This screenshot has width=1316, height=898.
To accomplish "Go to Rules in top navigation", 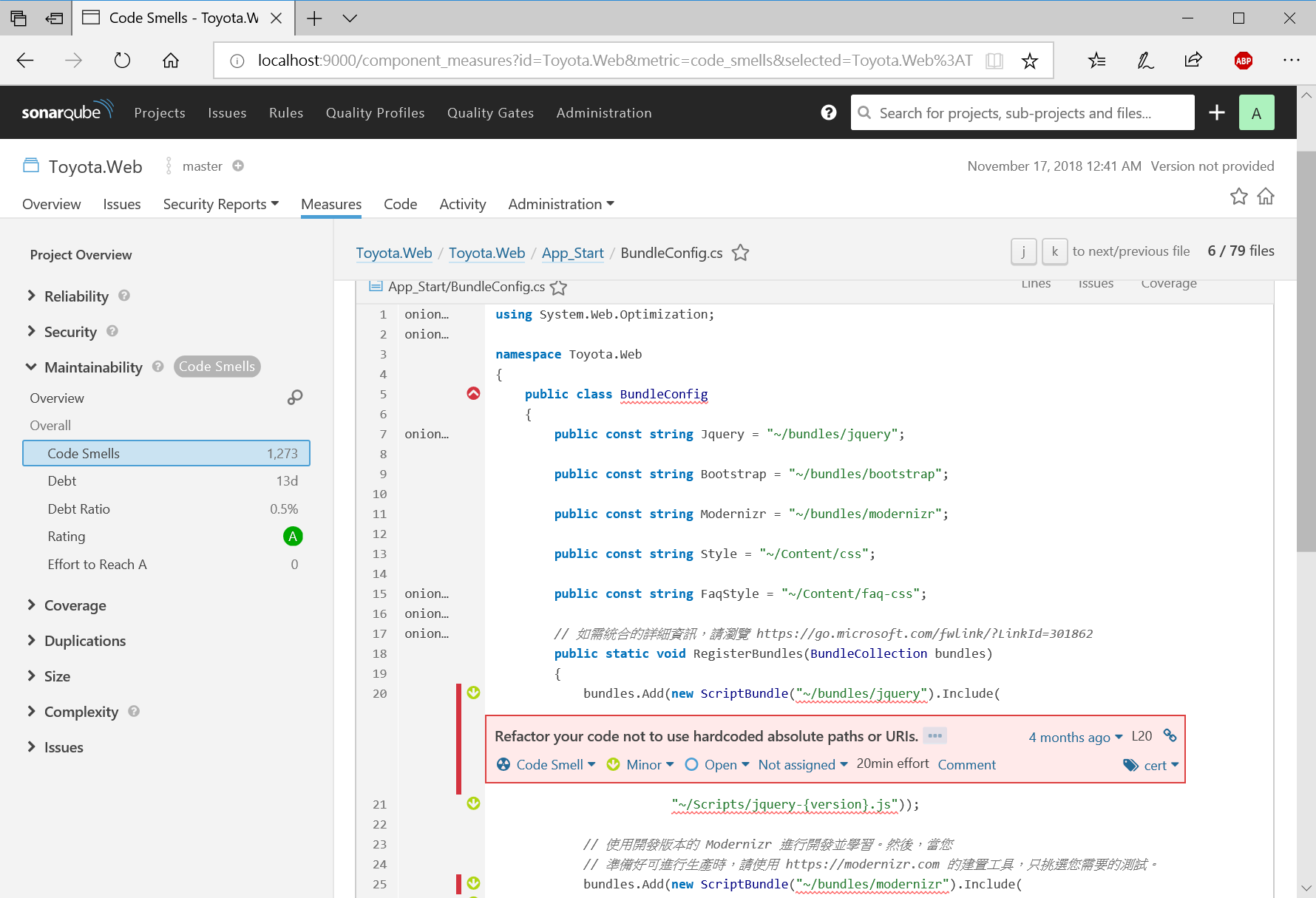I will 286,112.
